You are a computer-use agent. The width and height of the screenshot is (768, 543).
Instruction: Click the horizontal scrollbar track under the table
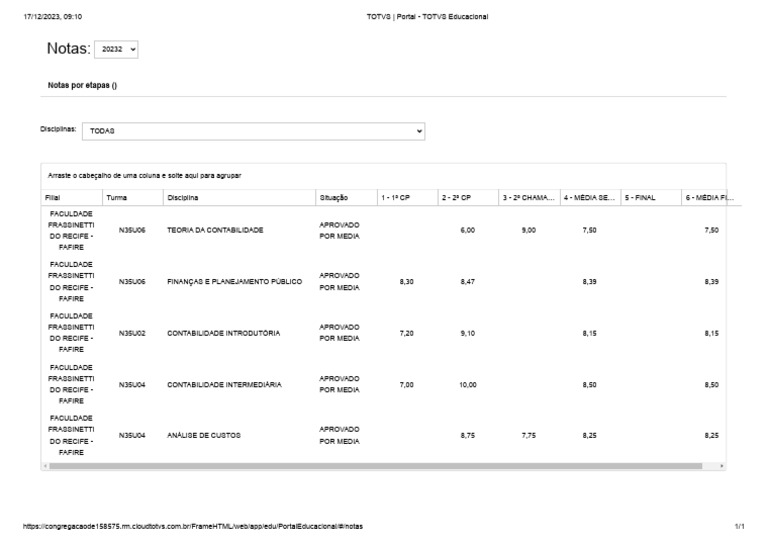(x=380, y=466)
